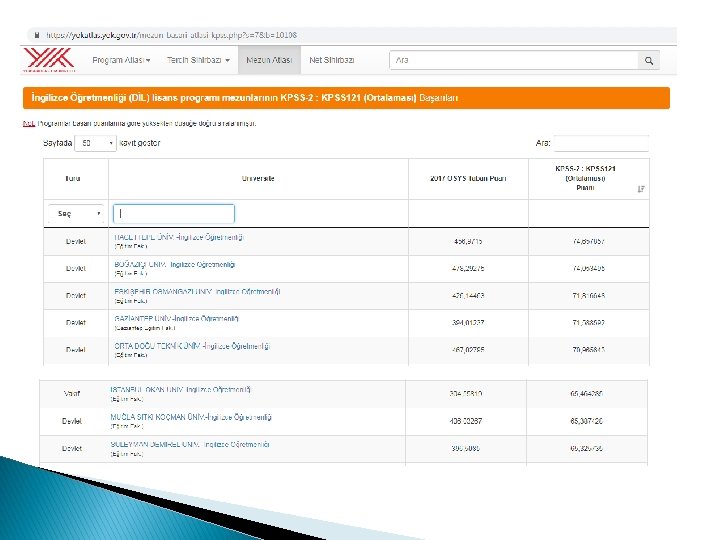This screenshot has height=540, width=720.
Task: Click the Not sorting note text
Action: coord(140,124)
